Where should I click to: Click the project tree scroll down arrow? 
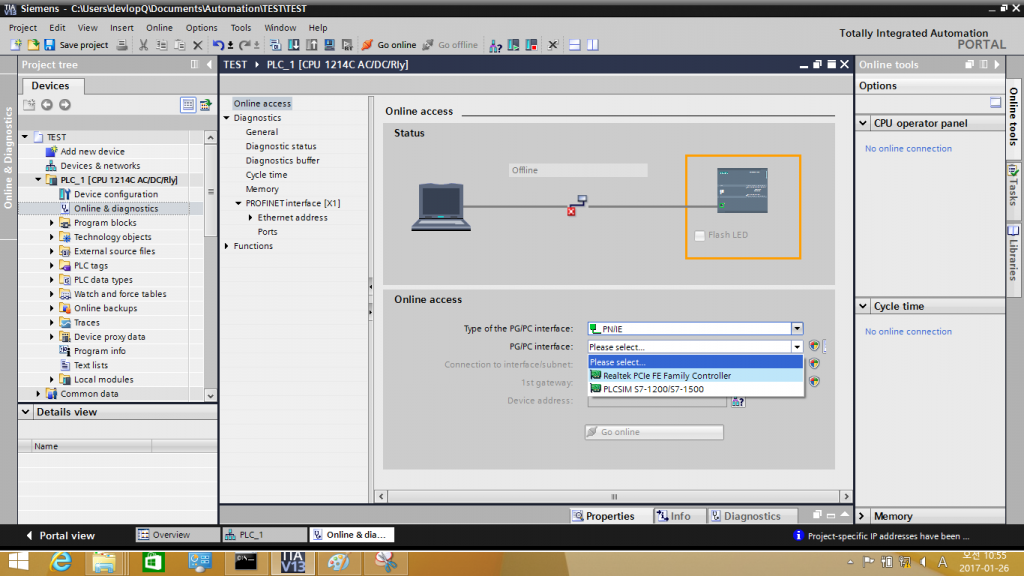pos(210,395)
